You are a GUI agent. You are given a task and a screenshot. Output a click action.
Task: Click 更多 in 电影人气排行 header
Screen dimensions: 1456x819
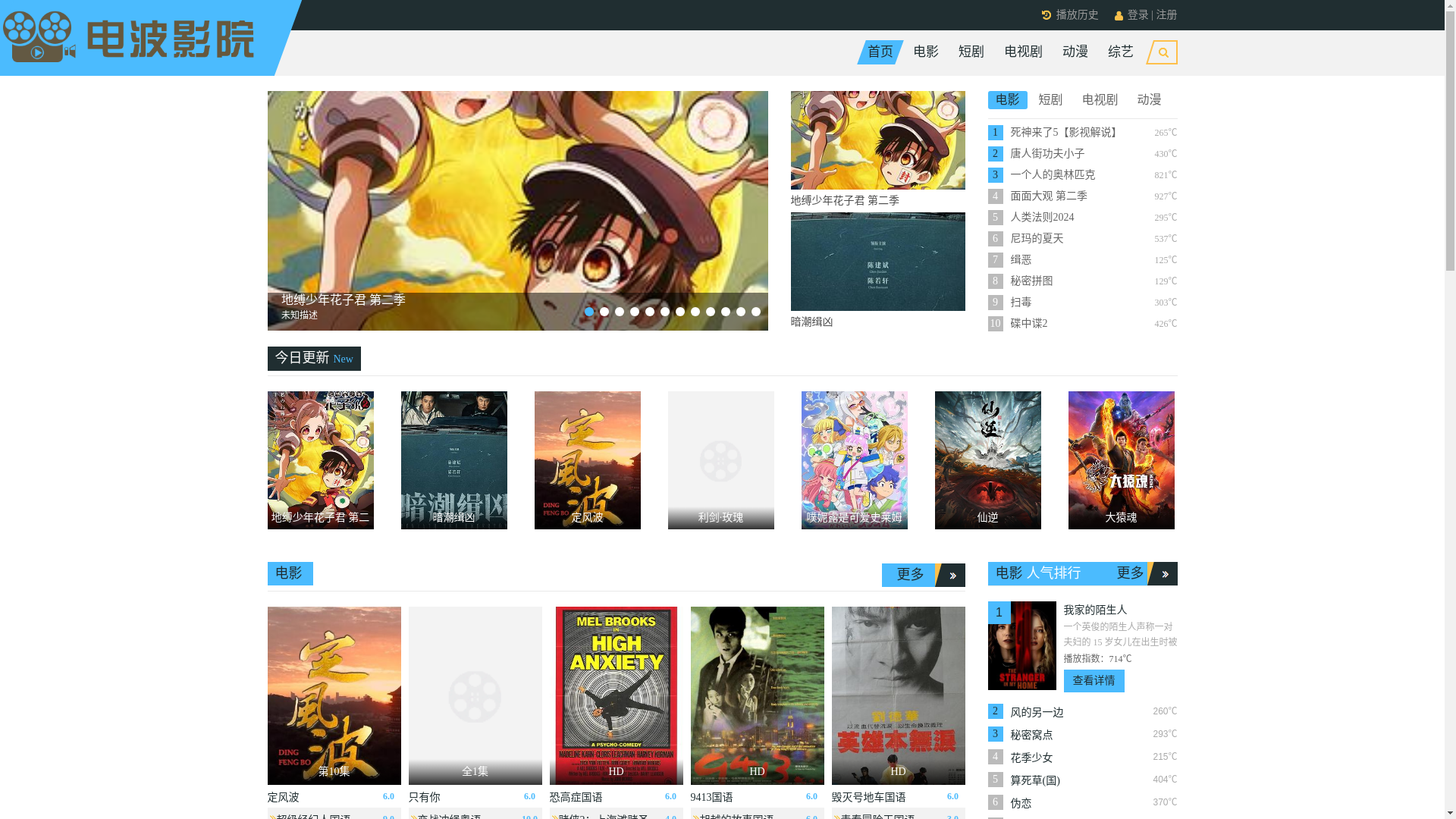tap(1130, 574)
